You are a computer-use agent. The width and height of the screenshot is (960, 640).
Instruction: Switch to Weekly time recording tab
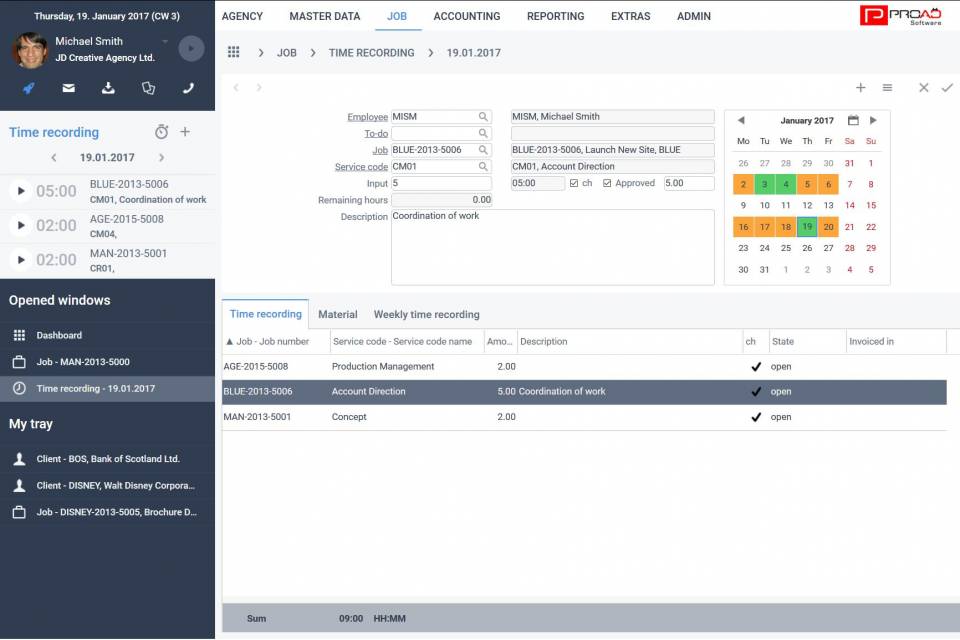coord(426,314)
